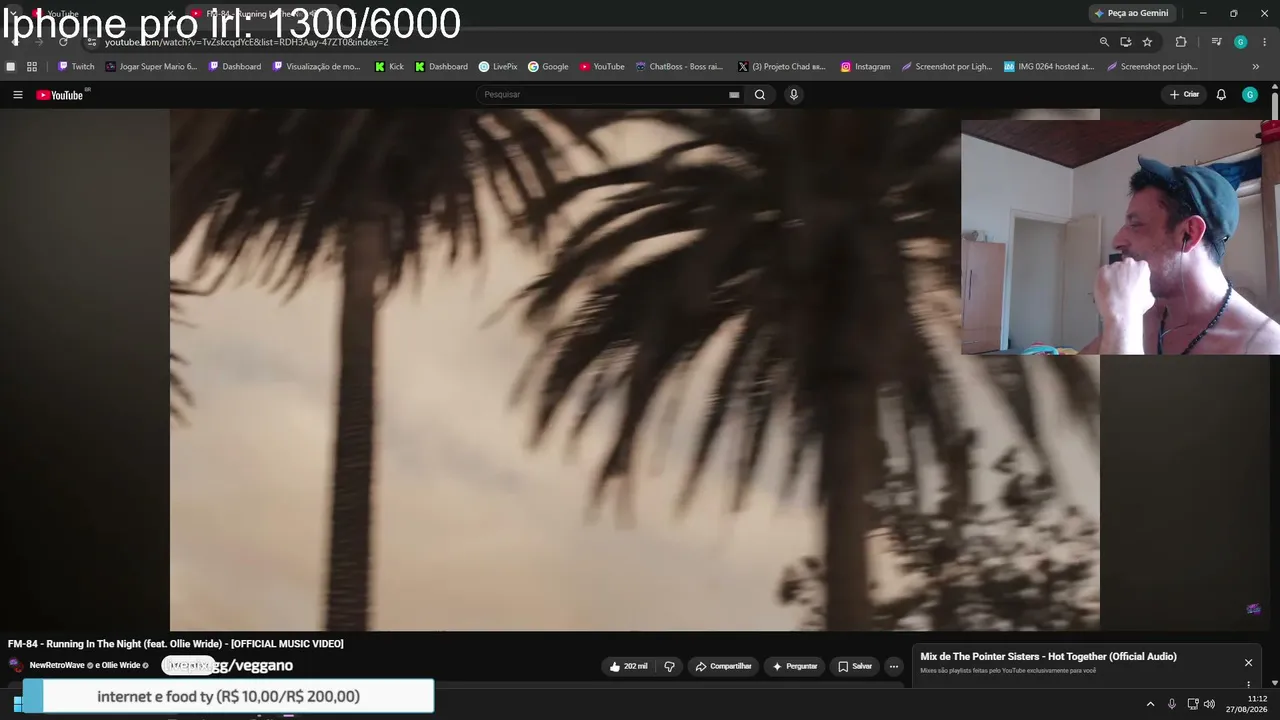1280x720 pixels.
Task: Show hidden bookmarks with the chevron
Action: (x=1256, y=67)
